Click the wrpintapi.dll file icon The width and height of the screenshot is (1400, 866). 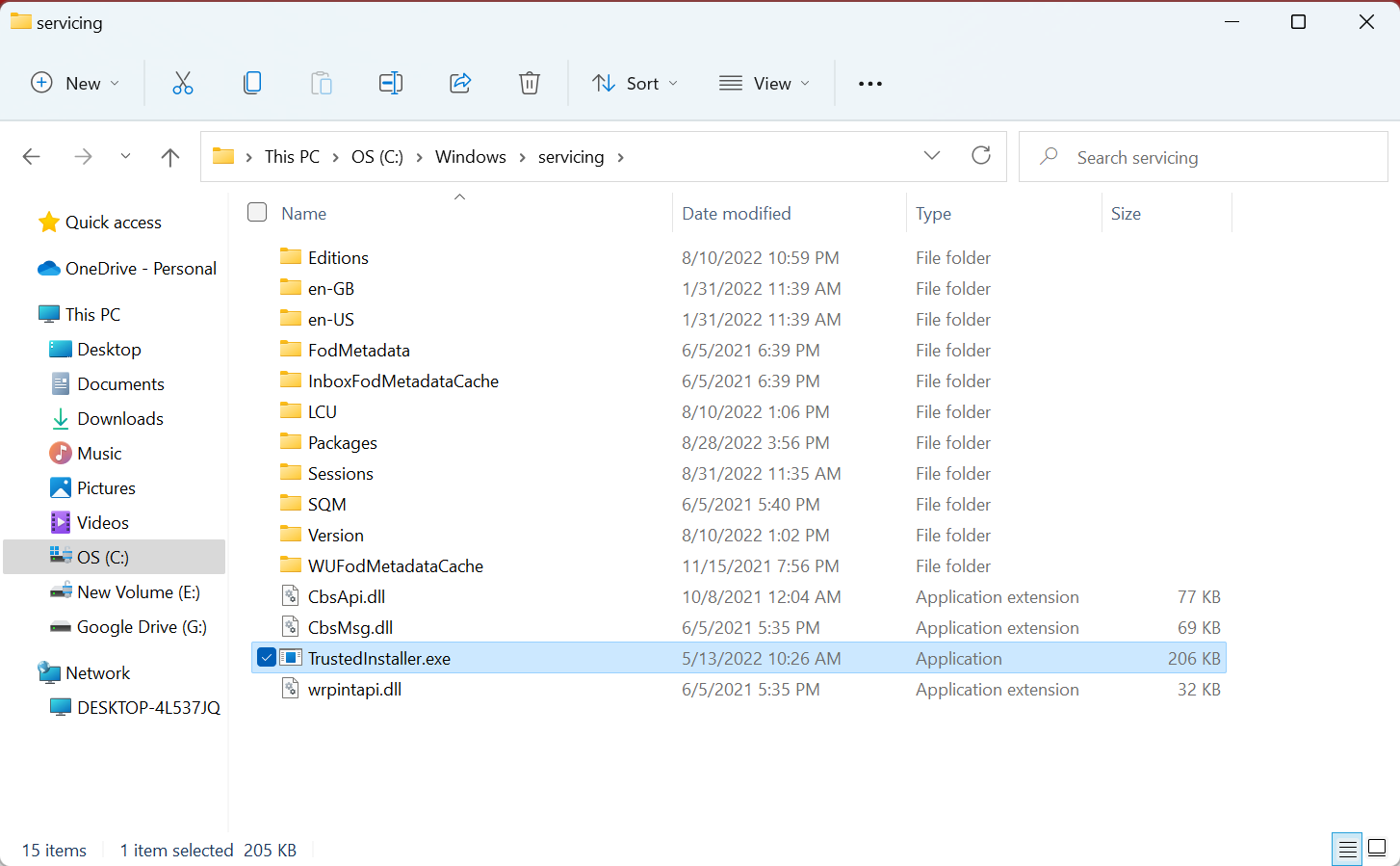(291, 689)
